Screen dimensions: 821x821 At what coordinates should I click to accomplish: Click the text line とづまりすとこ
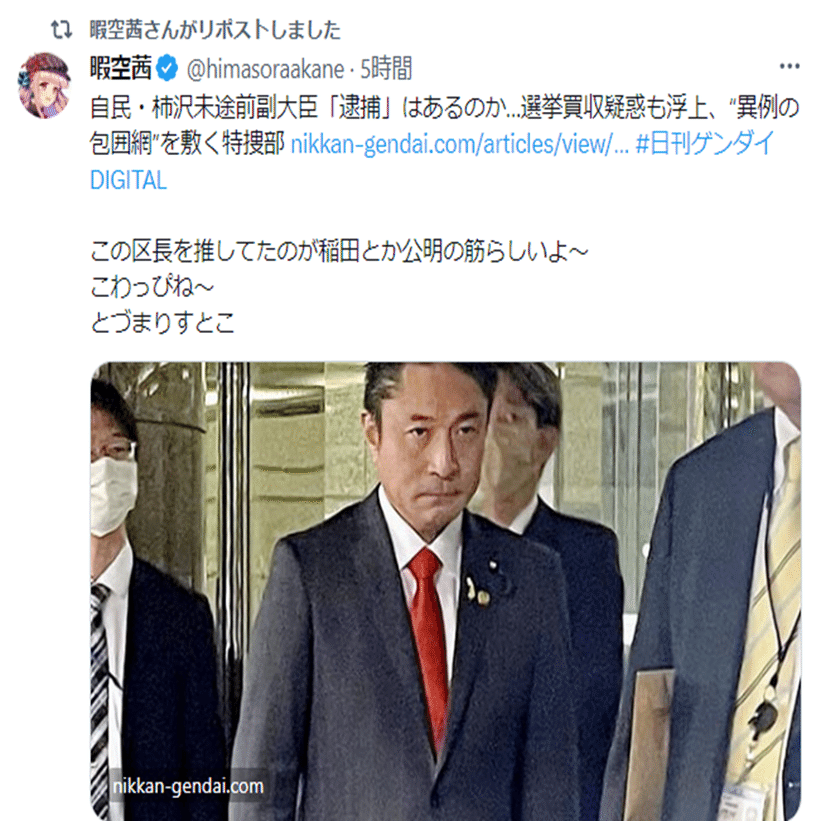162,322
